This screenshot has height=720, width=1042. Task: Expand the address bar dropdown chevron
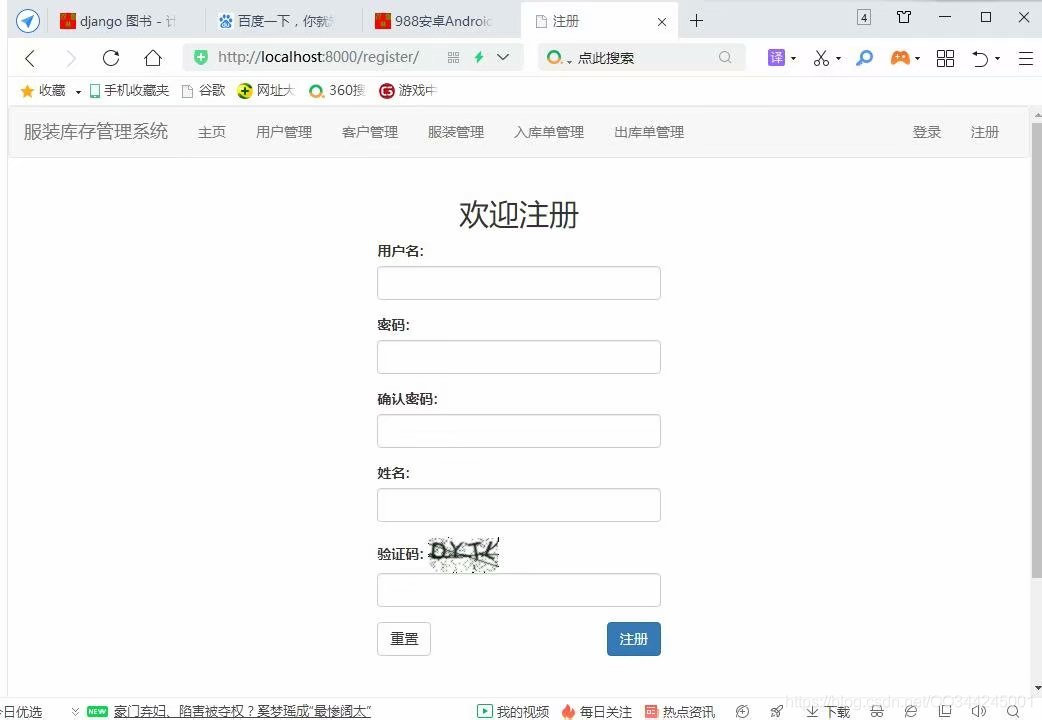point(503,57)
